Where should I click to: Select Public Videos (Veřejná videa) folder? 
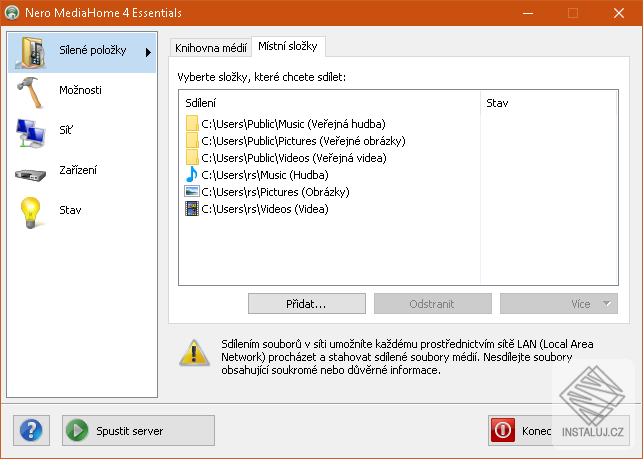[x=286, y=158]
